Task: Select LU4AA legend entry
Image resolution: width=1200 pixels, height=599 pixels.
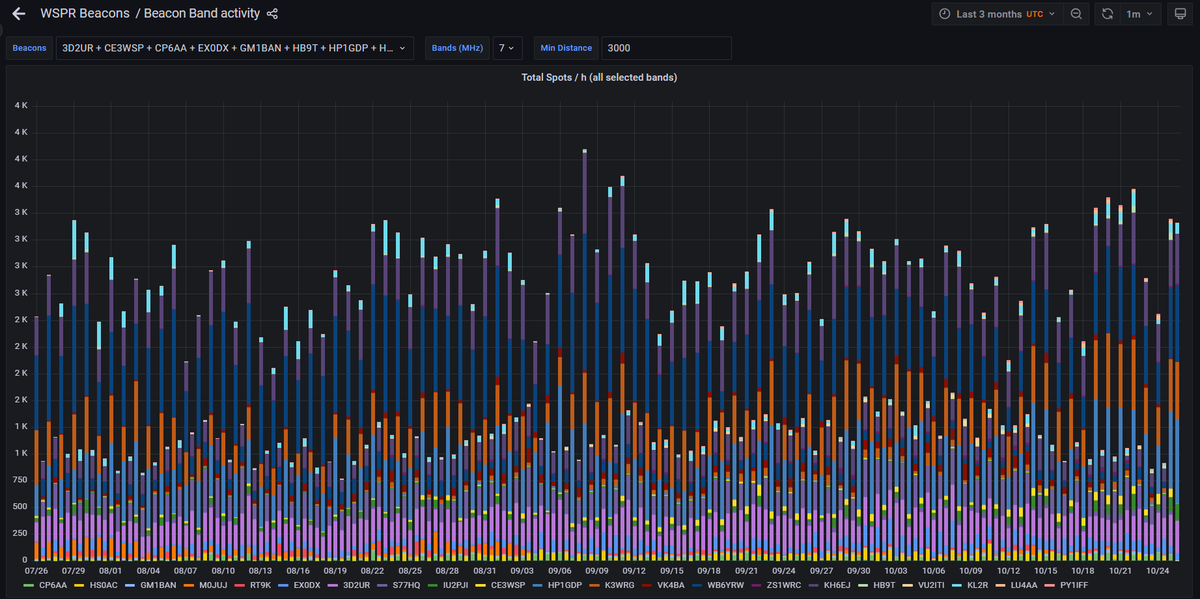Action: [1024, 584]
